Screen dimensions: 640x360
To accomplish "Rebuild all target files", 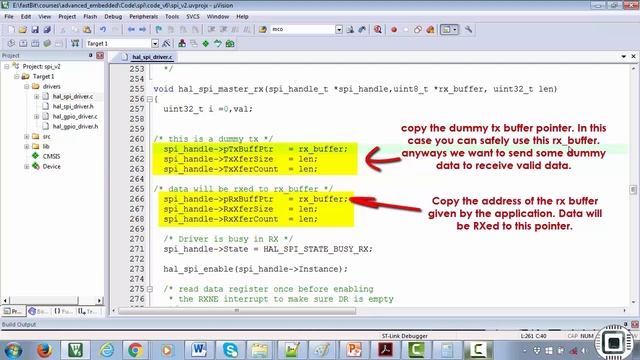I will pyautogui.click(x=35, y=43).
